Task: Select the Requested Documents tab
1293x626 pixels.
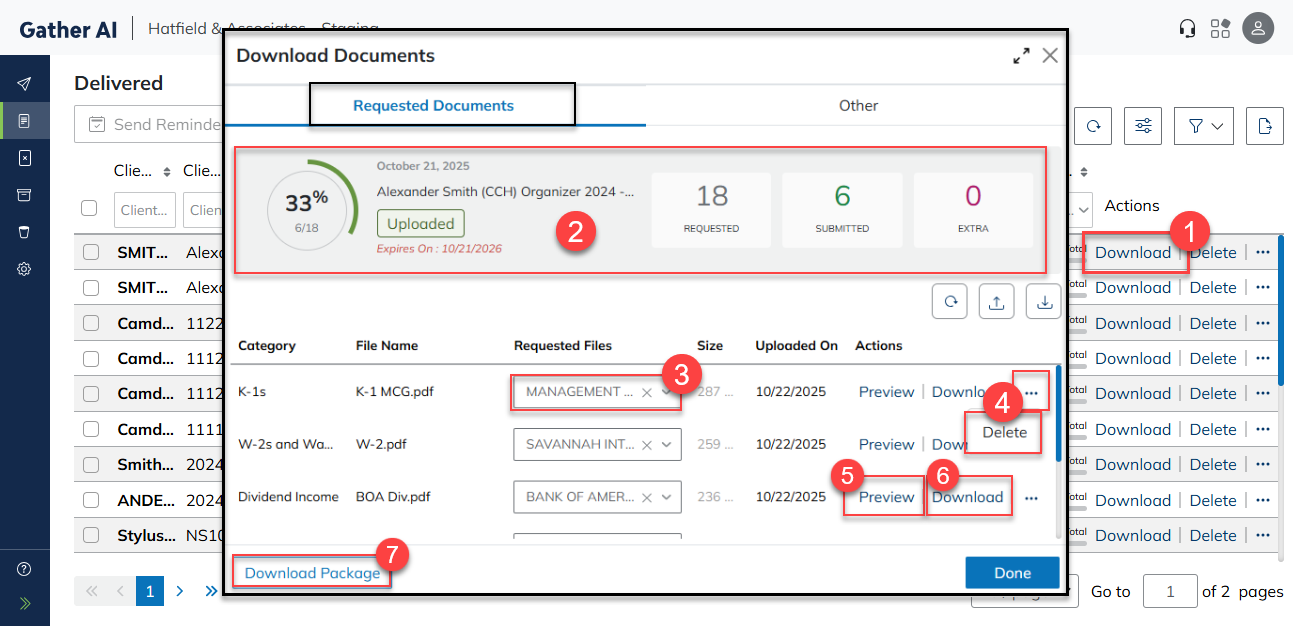Action: tap(433, 105)
